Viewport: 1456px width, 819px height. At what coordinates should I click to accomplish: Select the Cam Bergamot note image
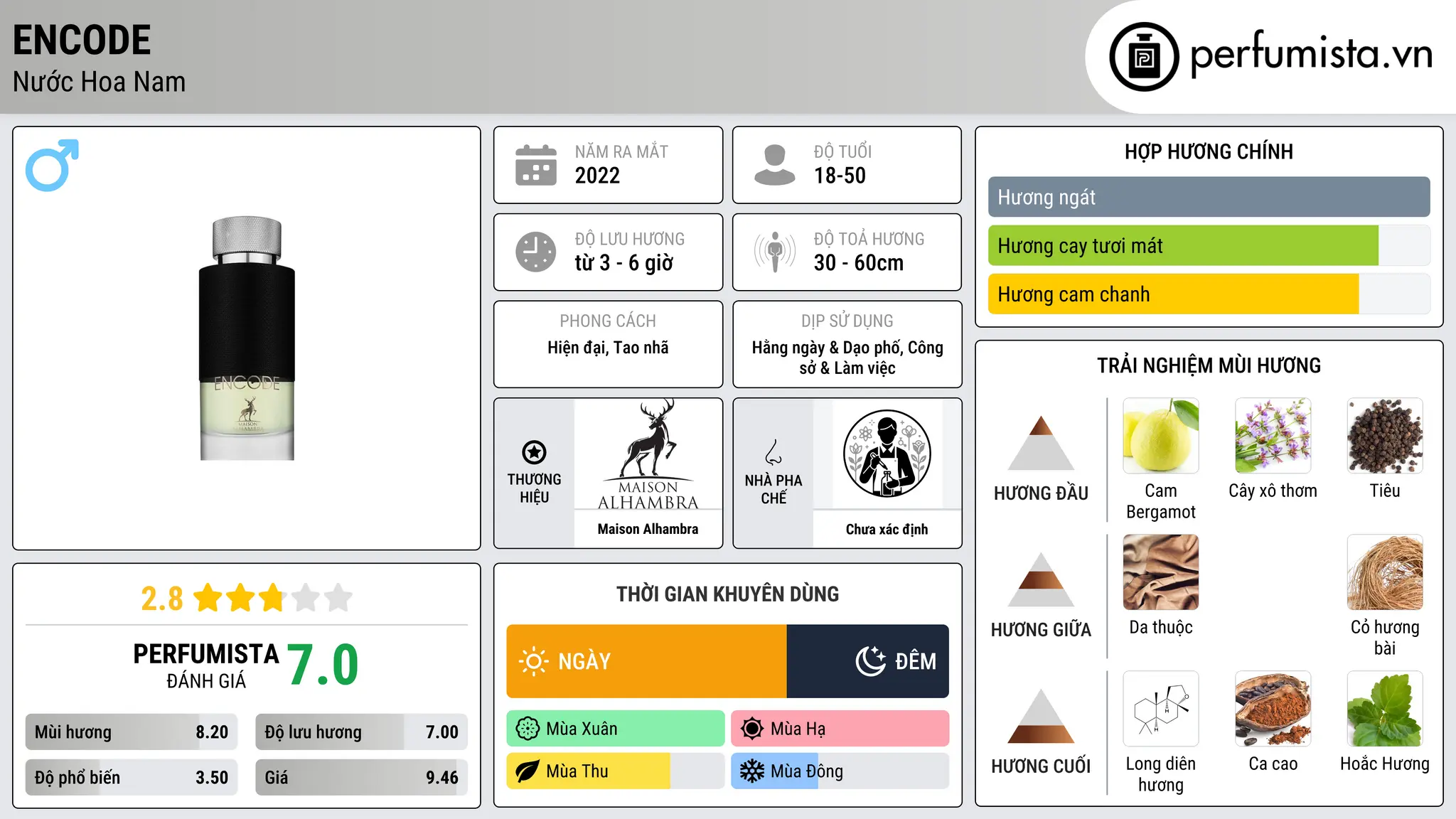click(x=1161, y=436)
